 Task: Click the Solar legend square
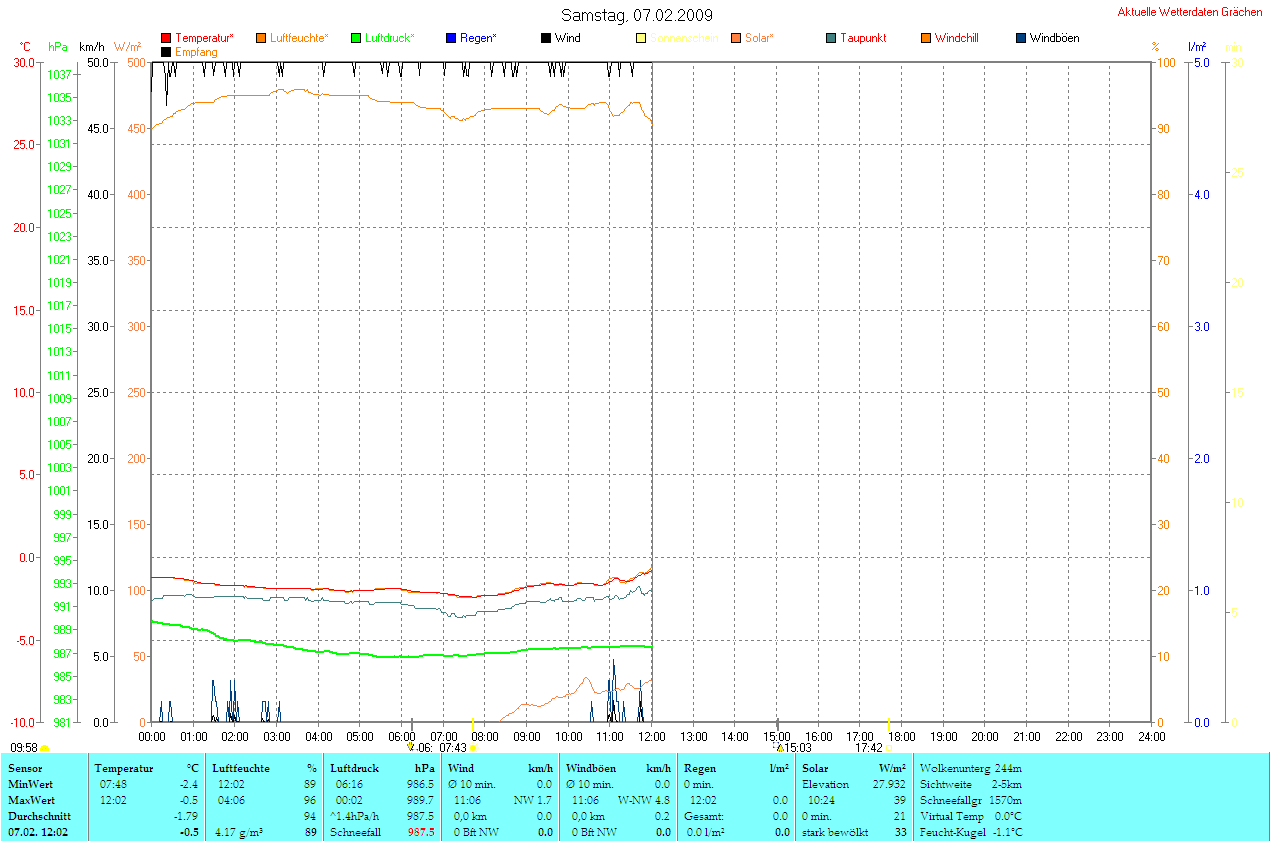(x=736, y=38)
